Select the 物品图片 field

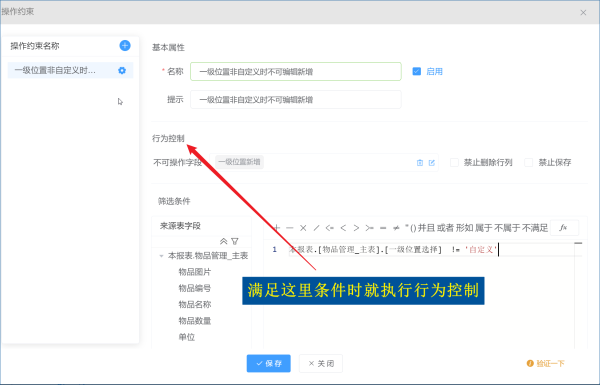tap(195, 272)
